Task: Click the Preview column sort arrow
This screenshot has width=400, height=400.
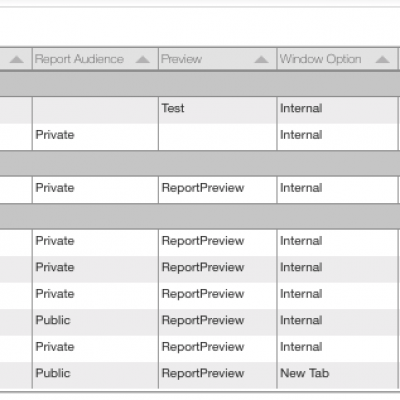Action: click(x=261, y=59)
